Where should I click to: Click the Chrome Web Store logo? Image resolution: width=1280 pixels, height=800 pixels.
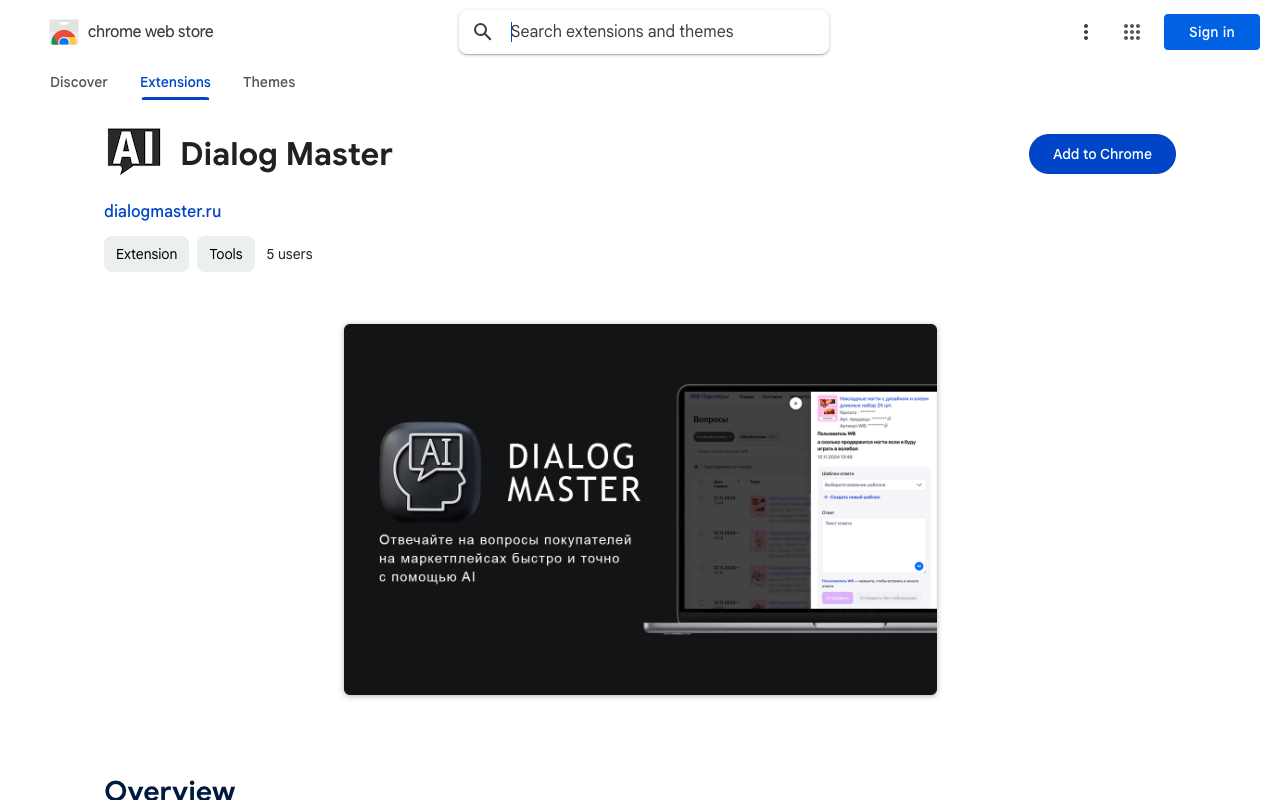click(x=63, y=31)
